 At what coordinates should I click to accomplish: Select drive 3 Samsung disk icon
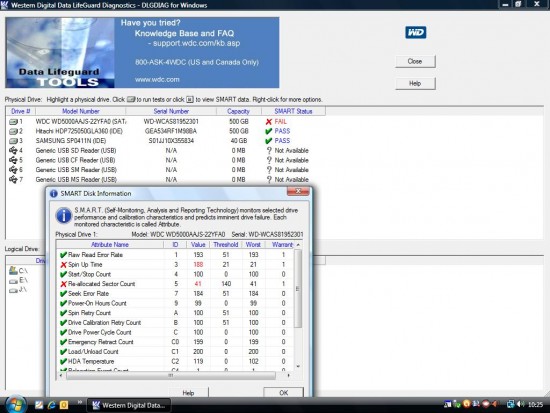pyautogui.click(x=13, y=141)
